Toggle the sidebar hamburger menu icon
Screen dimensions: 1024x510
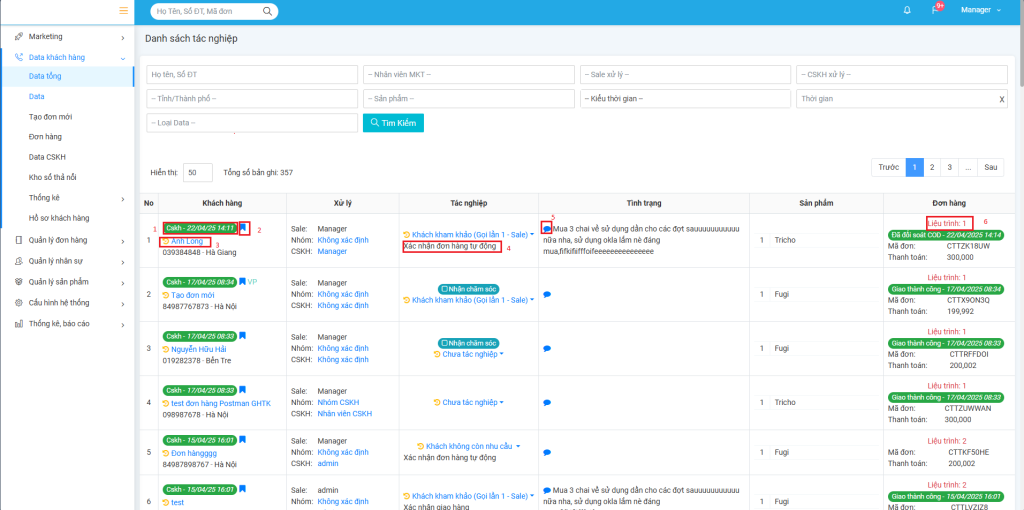[x=123, y=10]
